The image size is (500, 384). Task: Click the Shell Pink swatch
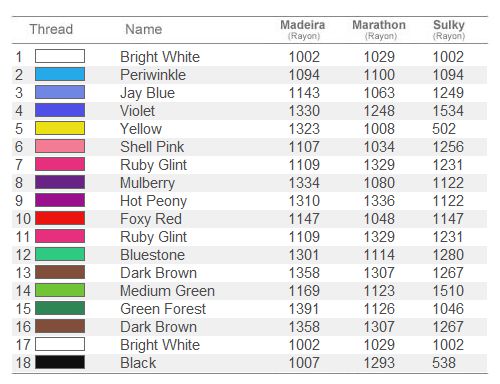(x=60, y=146)
